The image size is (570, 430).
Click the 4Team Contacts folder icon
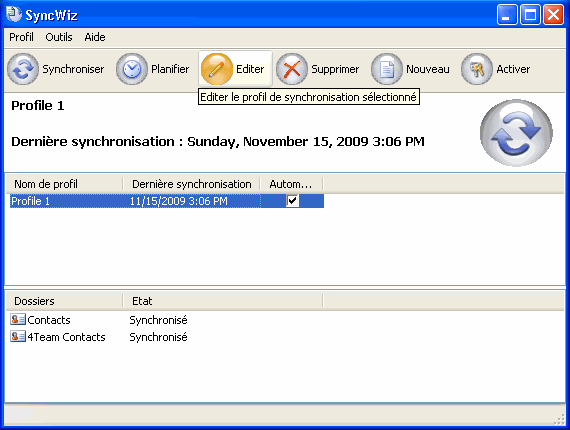pyautogui.click(x=18, y=337)
